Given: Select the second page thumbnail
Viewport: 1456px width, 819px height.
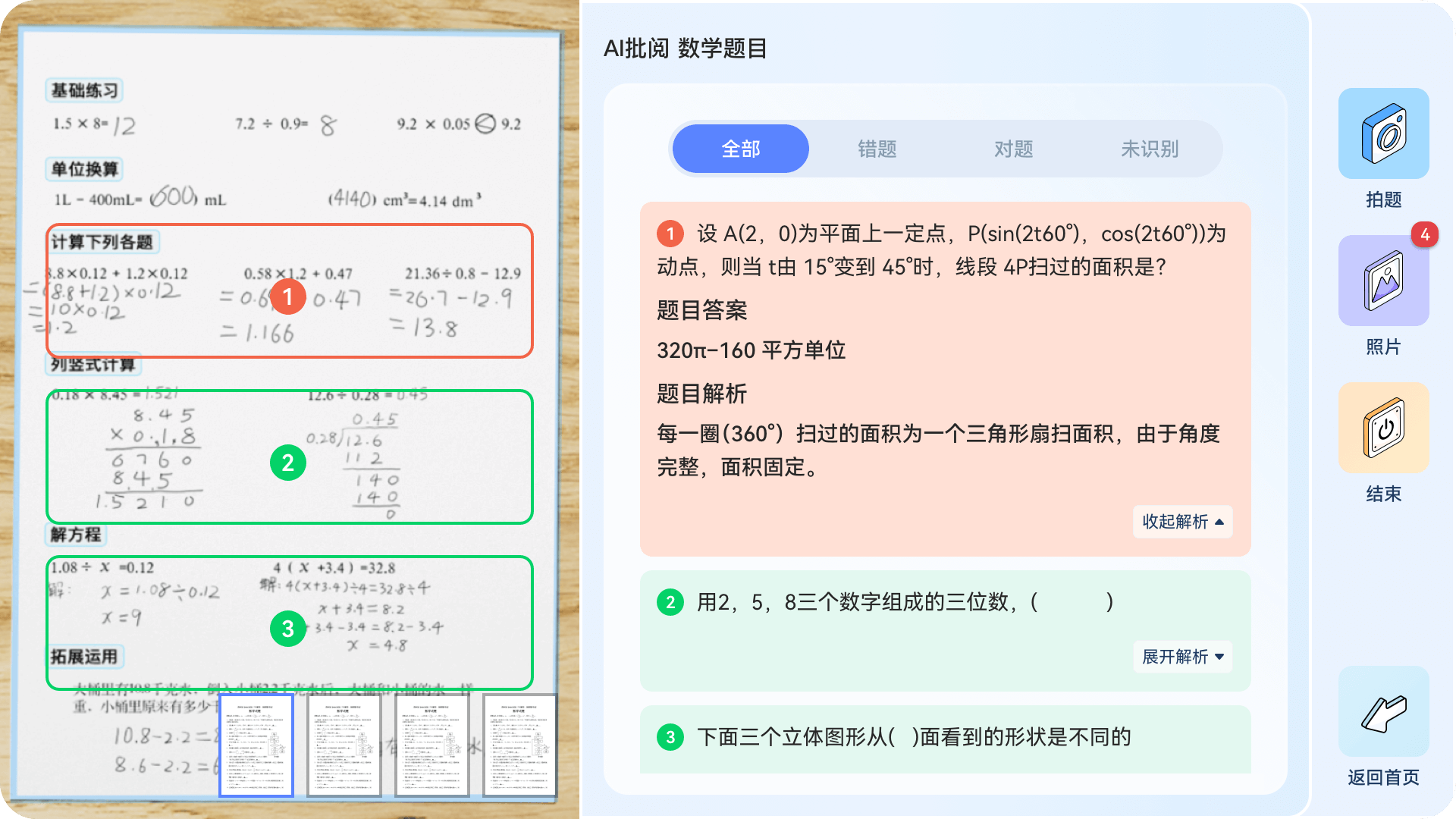Looking at the screenshot, I should (x=344, y=745).
